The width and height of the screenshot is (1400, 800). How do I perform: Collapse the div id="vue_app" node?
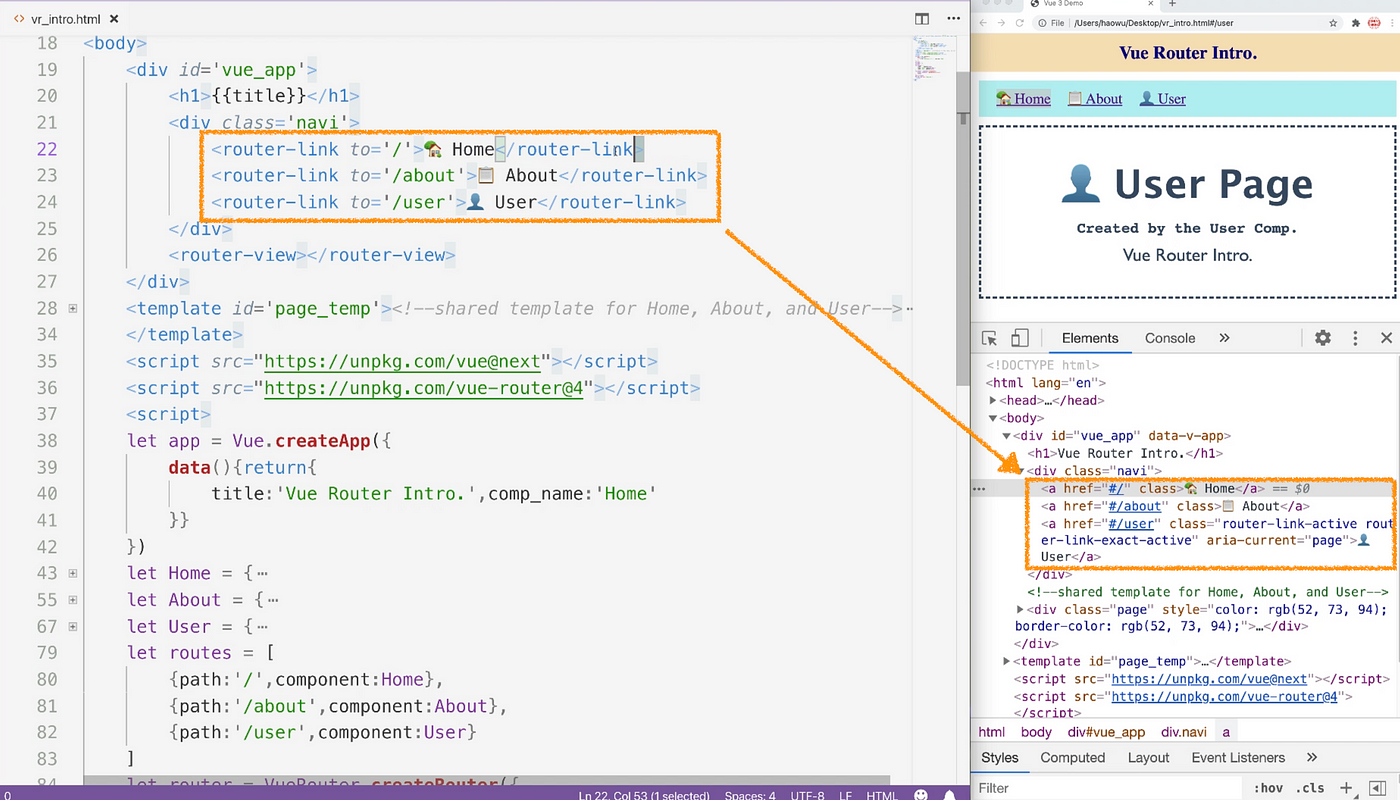pyautogui.click(x=1007, y=436)
